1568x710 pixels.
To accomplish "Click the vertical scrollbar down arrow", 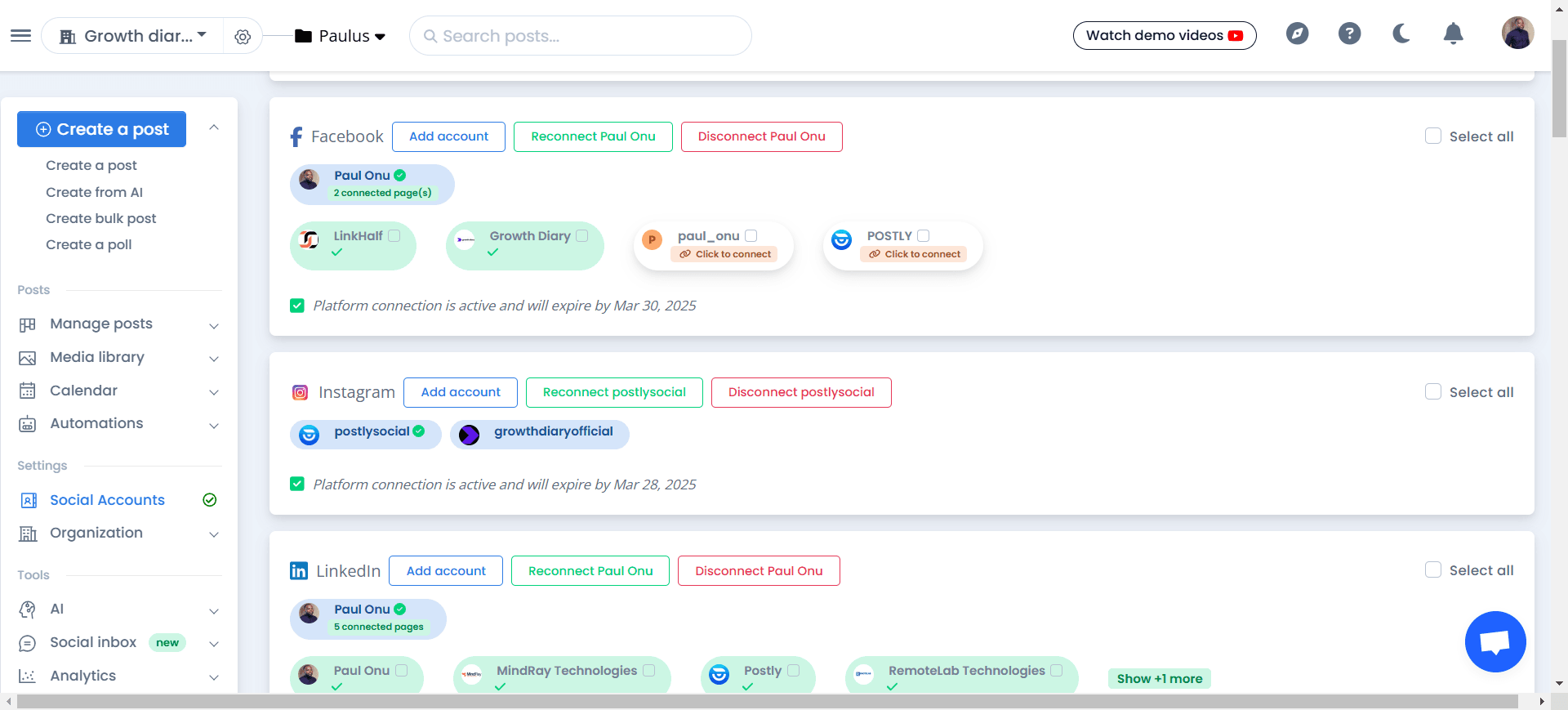I will click(1559, 683).
